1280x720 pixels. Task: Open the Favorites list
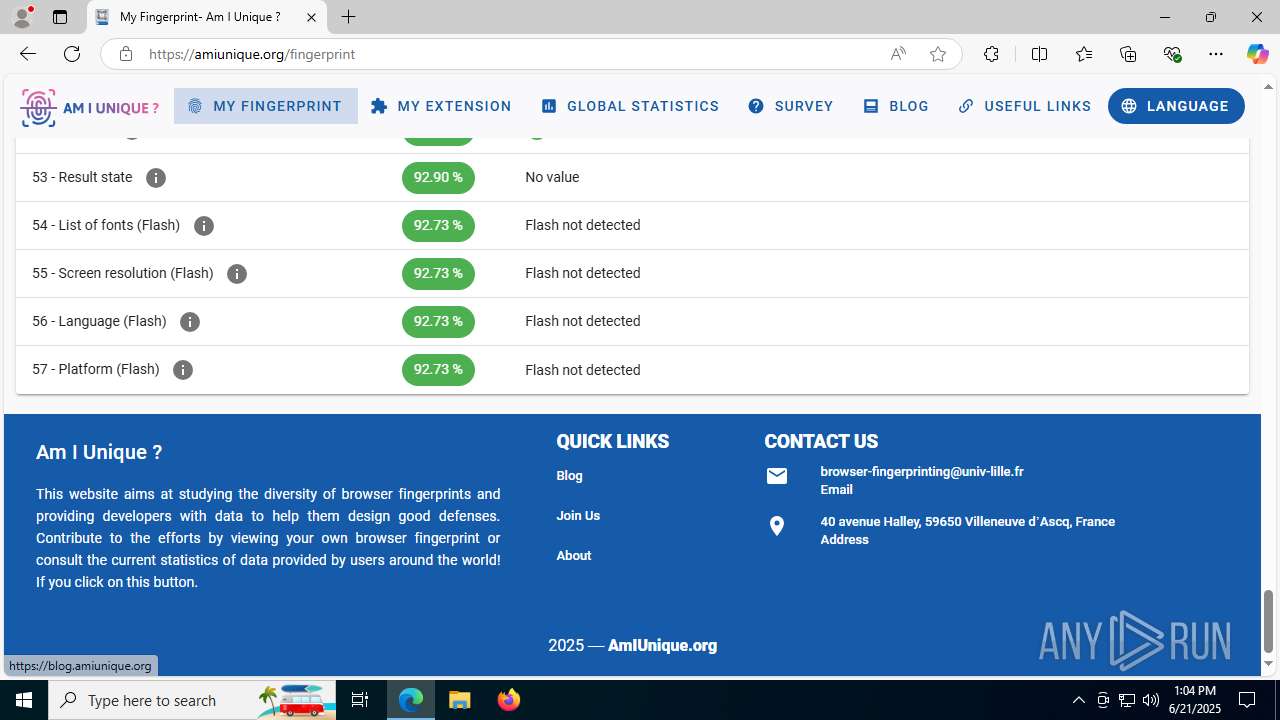(1084, 54)
